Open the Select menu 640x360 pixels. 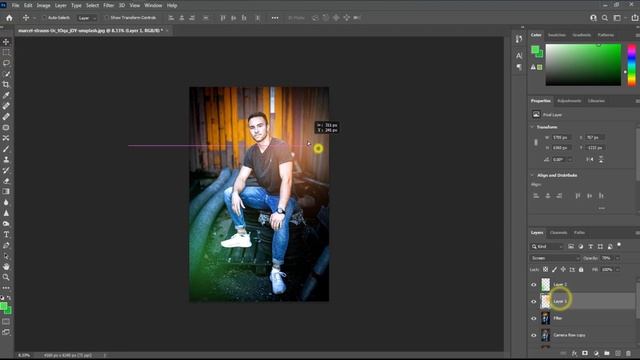[x=92, y=5]
